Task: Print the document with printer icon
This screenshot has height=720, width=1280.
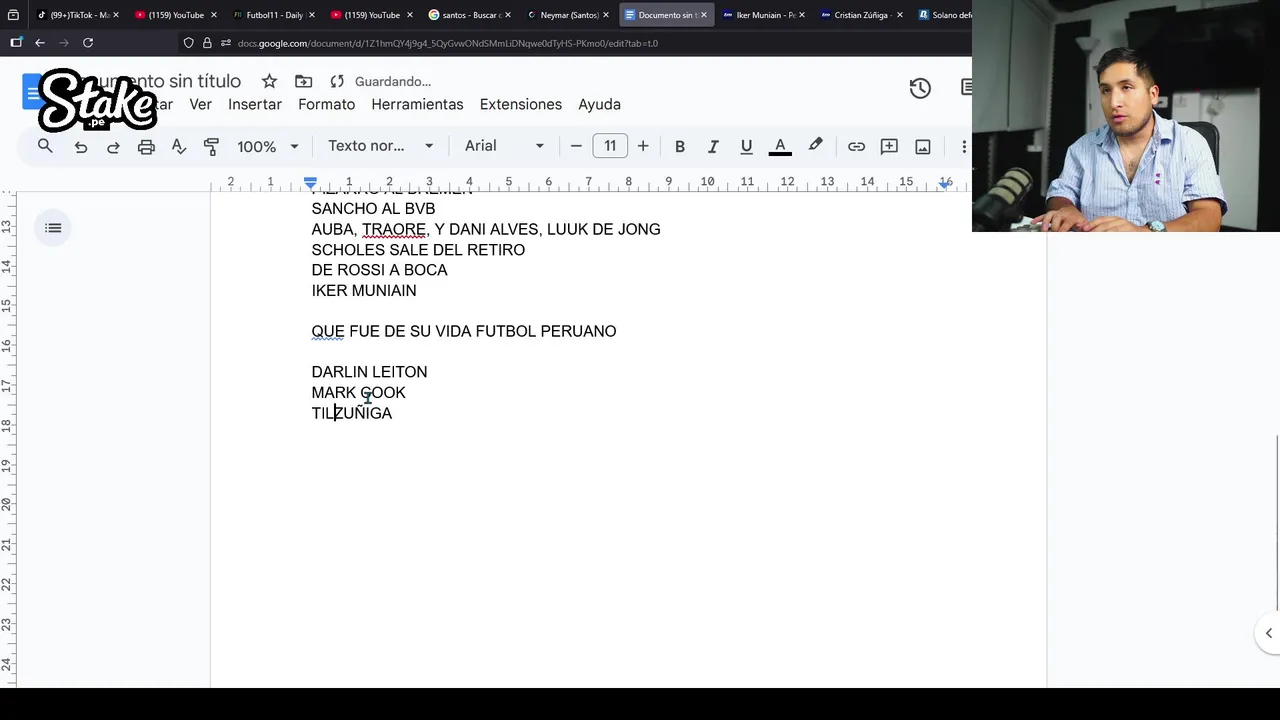Action: 146,146
